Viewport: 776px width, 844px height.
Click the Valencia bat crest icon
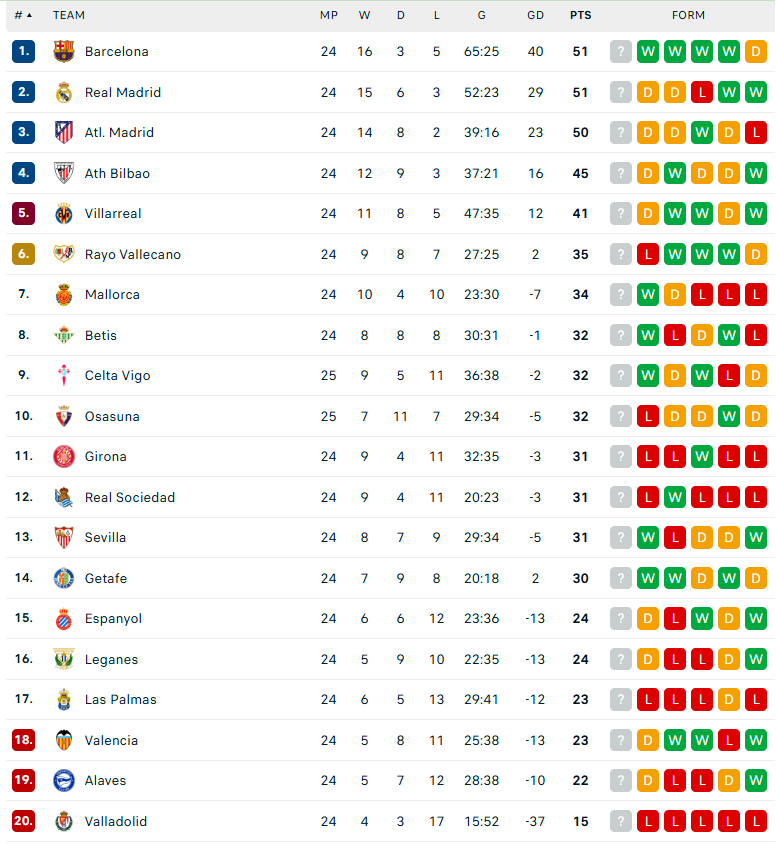[64, 740]
